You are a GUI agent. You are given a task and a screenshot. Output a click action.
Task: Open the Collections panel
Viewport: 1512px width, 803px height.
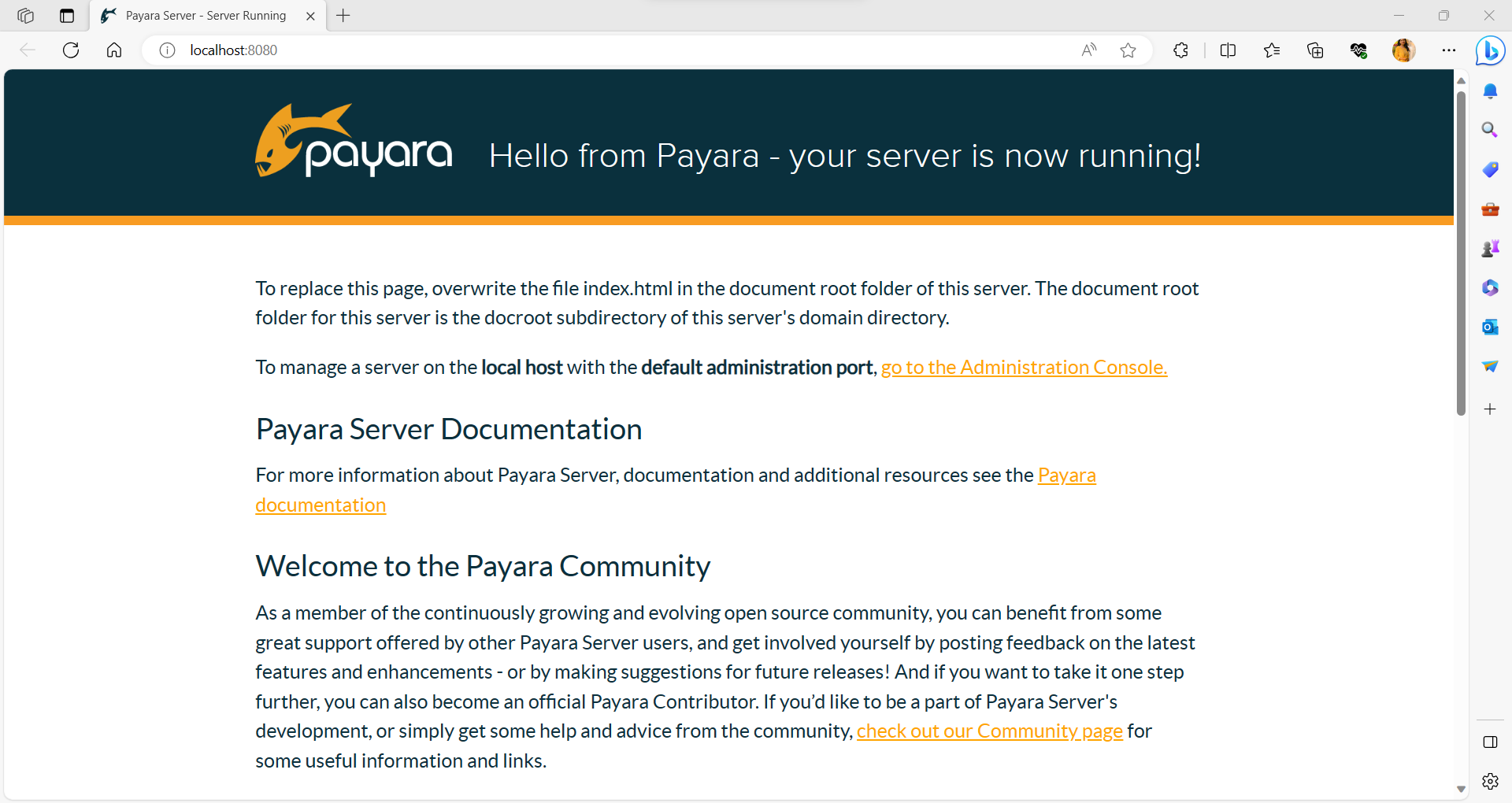[1314, 50]
